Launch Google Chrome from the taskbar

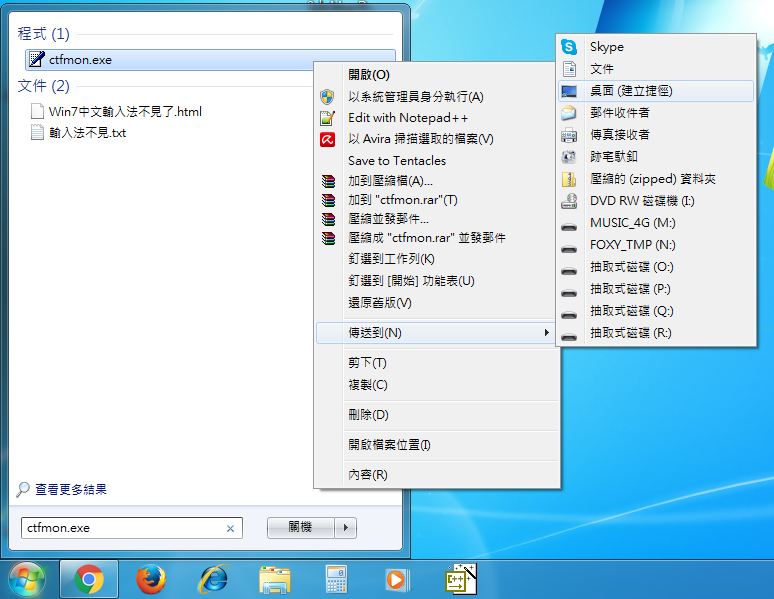coord(89,579)
